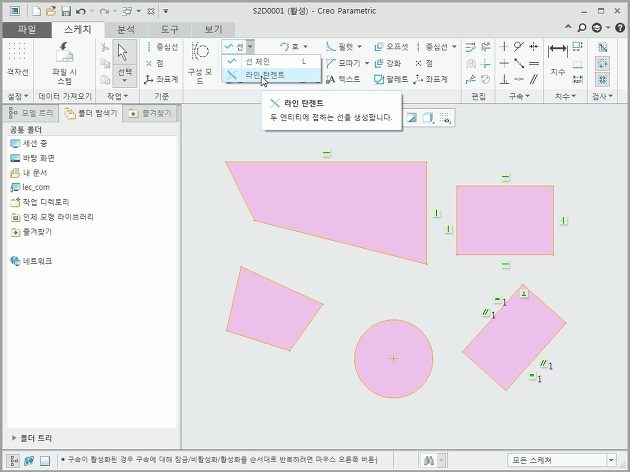Switch to the 분석 tab

pyautogui.click(x=126, y=30)
